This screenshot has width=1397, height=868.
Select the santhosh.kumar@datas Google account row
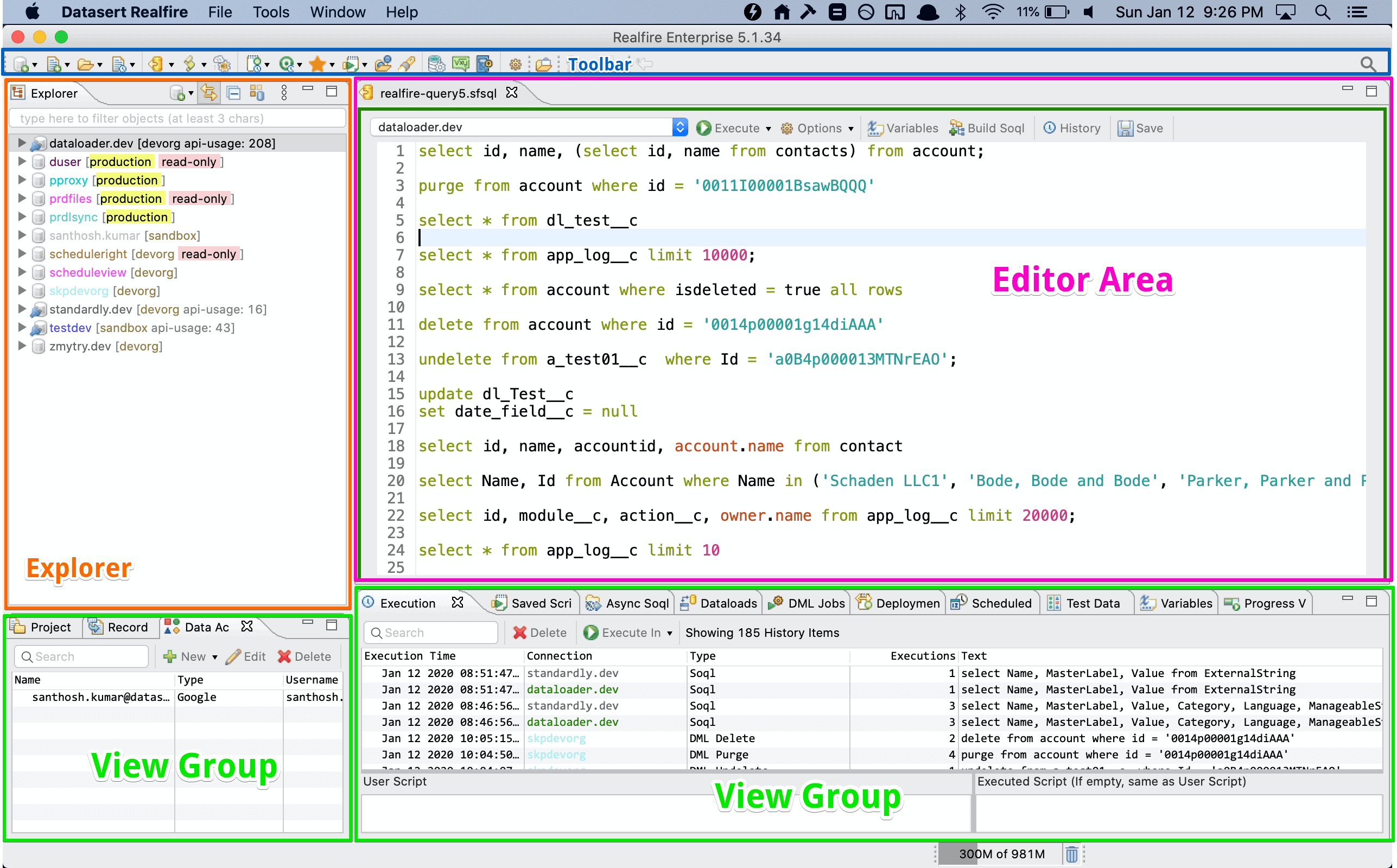[178, 697]
